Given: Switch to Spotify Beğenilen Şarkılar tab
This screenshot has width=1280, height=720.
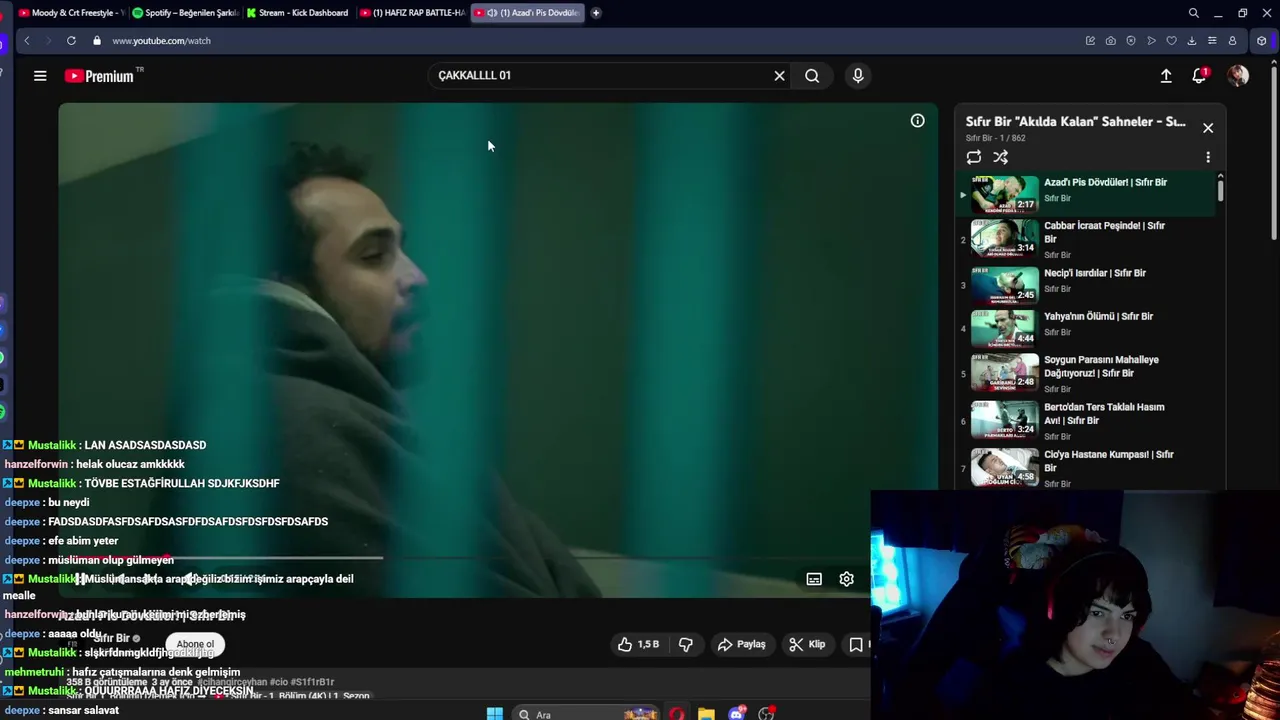Looking at the screenshot, I should click(185, 13).
